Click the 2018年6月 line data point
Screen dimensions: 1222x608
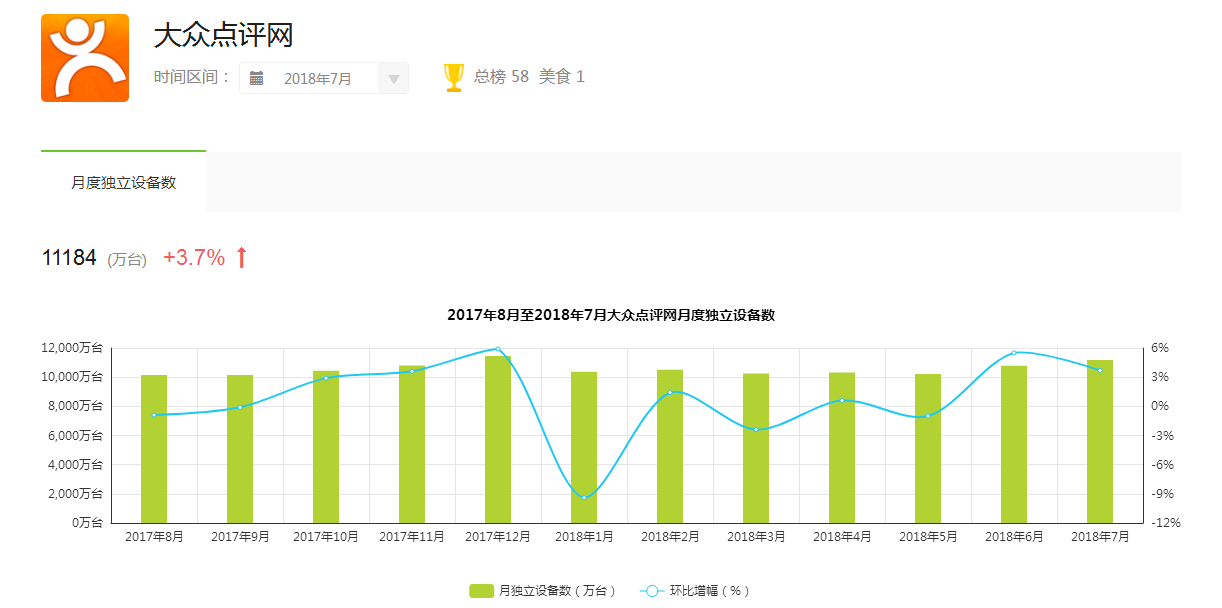coord(1014,352)
